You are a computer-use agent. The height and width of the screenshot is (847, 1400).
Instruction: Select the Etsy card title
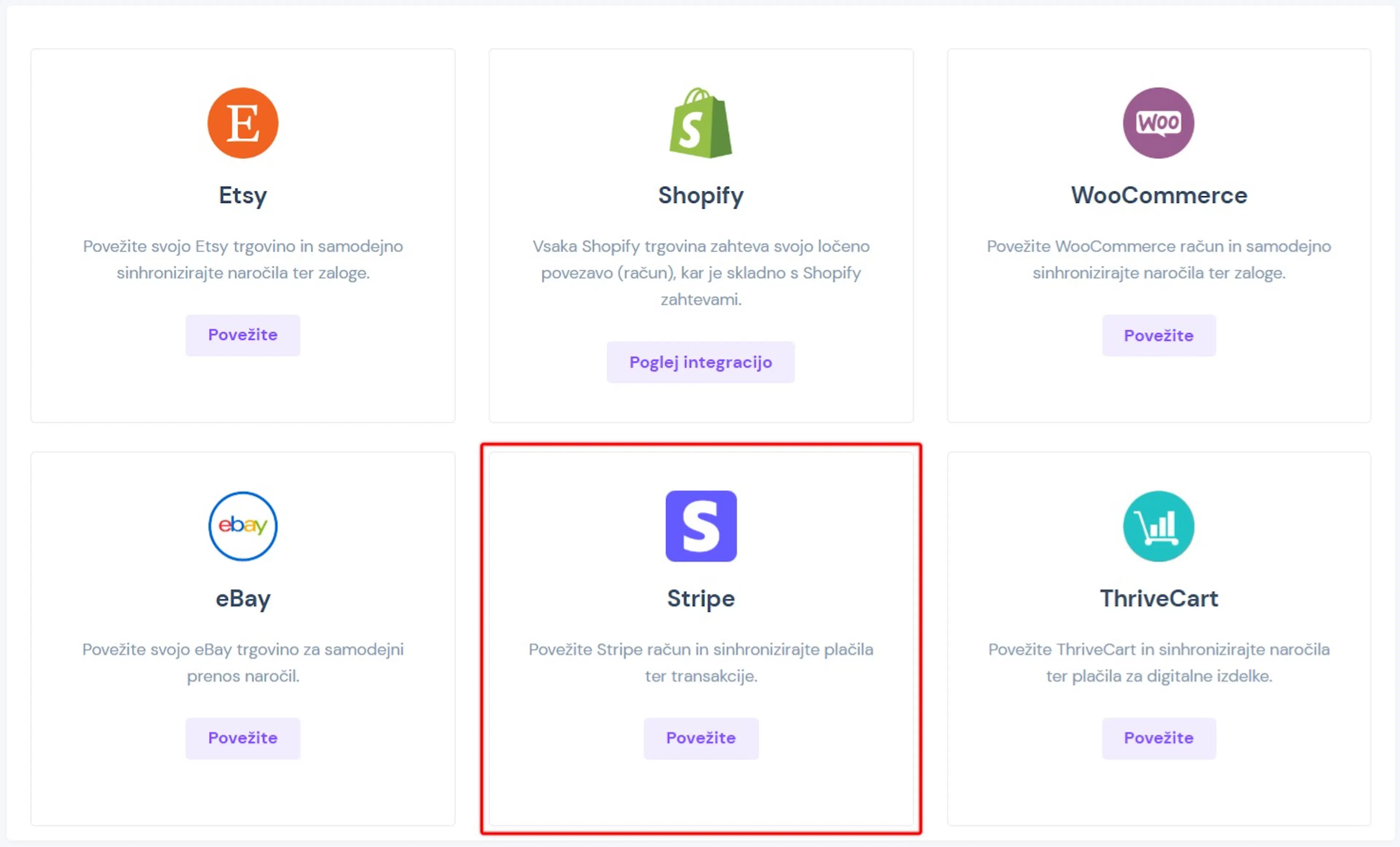[x=242, y=195]
